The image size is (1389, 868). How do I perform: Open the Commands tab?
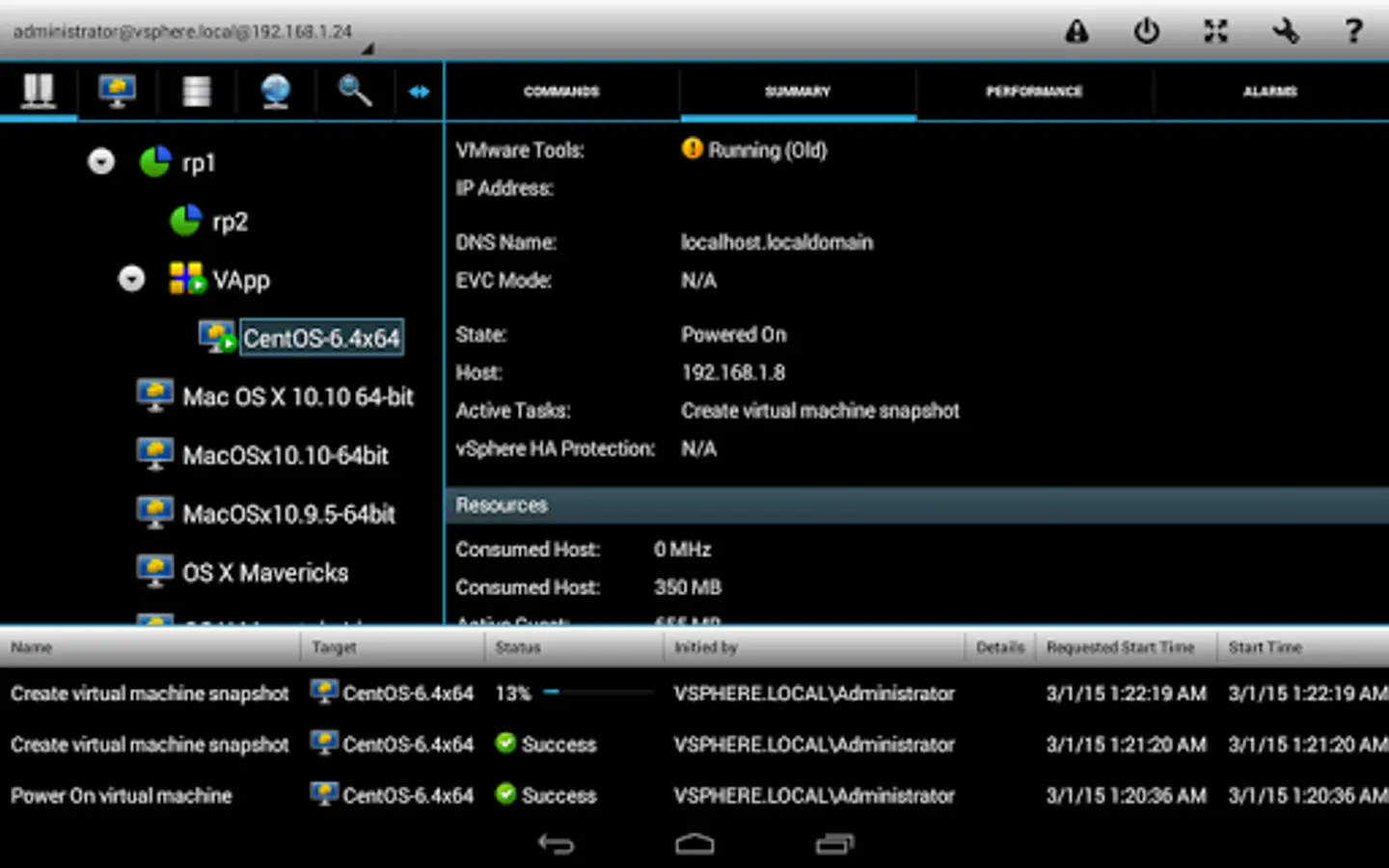pyautogui.click(x=562, y=92)
